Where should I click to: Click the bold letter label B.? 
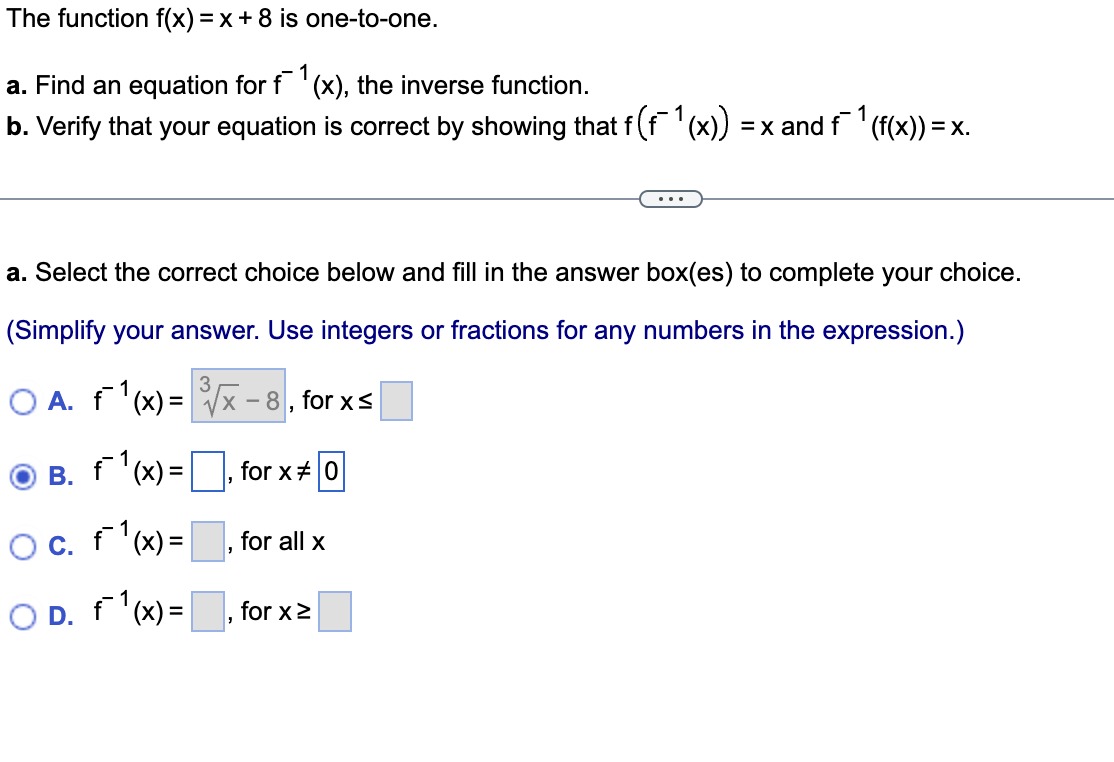tap(60, 476)
